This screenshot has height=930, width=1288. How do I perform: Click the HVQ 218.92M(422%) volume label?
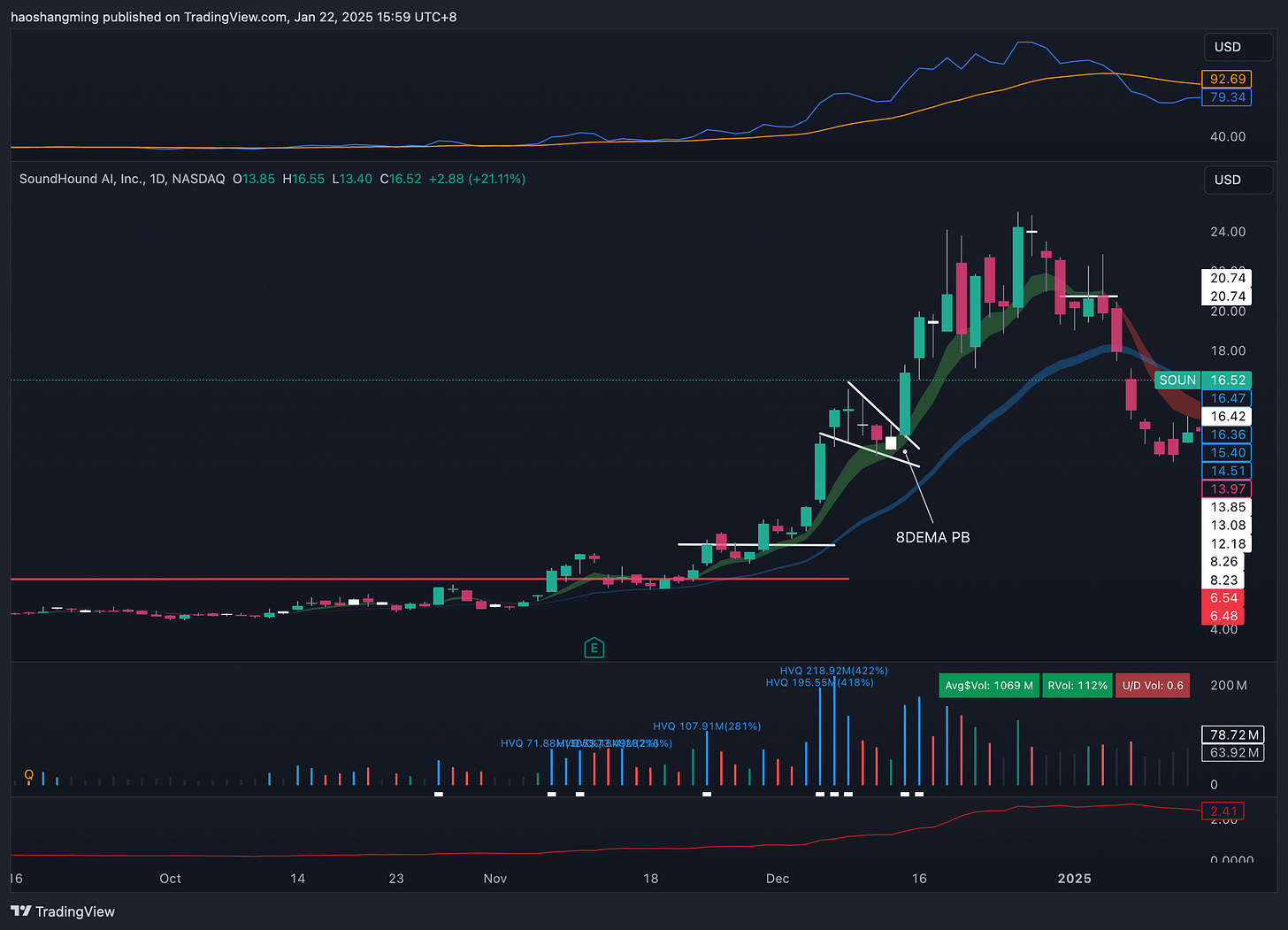click(x=833, y=671)
